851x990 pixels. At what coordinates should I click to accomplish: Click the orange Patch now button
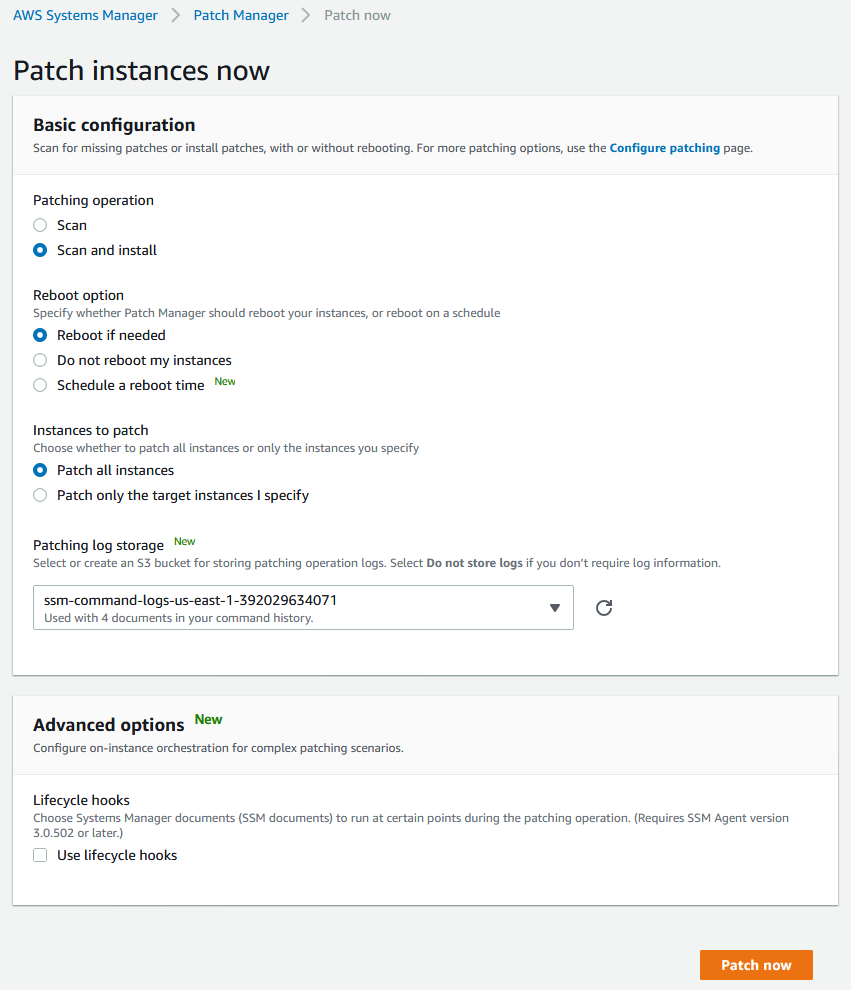coord(756,965)
